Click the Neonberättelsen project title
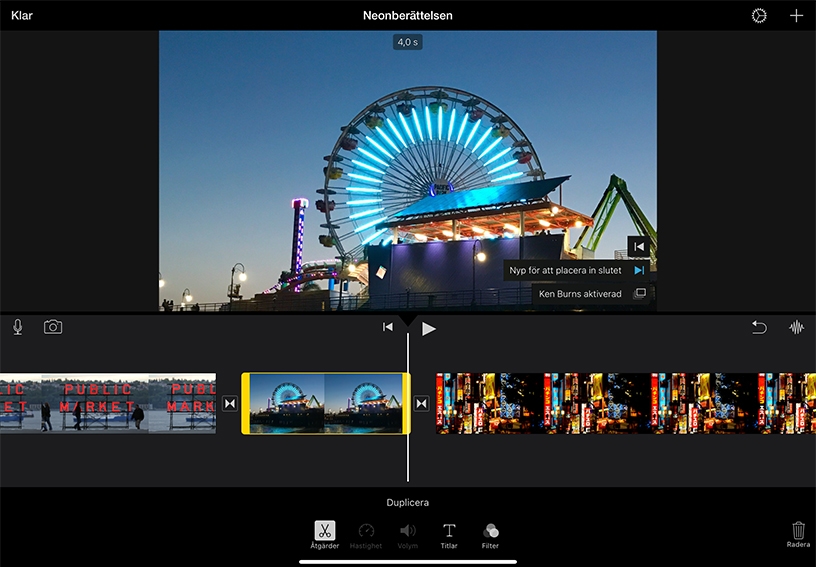Image resolution: width=816 pixels, height=567 pixels. pos(407,16)
